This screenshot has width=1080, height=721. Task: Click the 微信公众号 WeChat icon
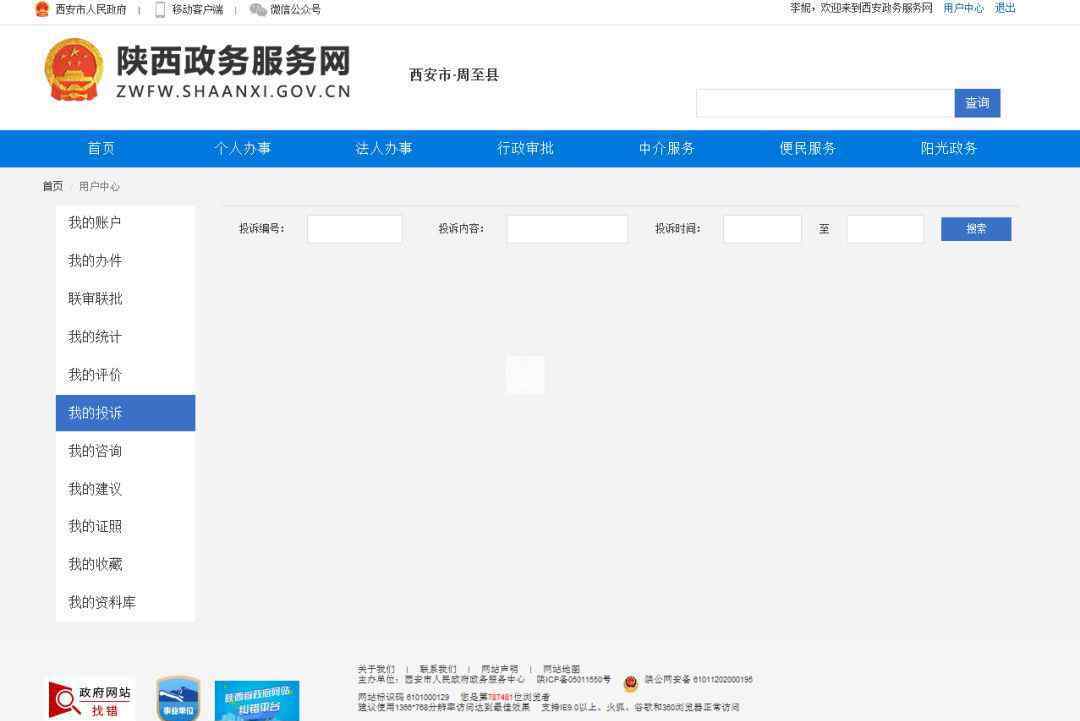[258, 9]
